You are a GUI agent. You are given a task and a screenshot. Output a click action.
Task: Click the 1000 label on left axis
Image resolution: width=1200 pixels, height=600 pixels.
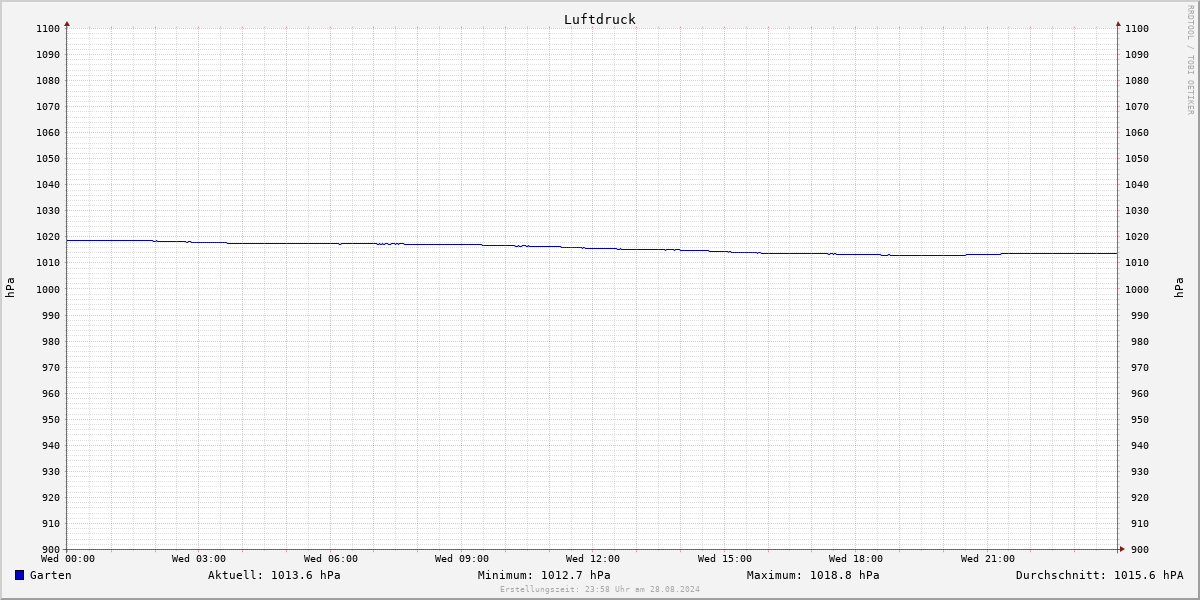click(48, 289)
